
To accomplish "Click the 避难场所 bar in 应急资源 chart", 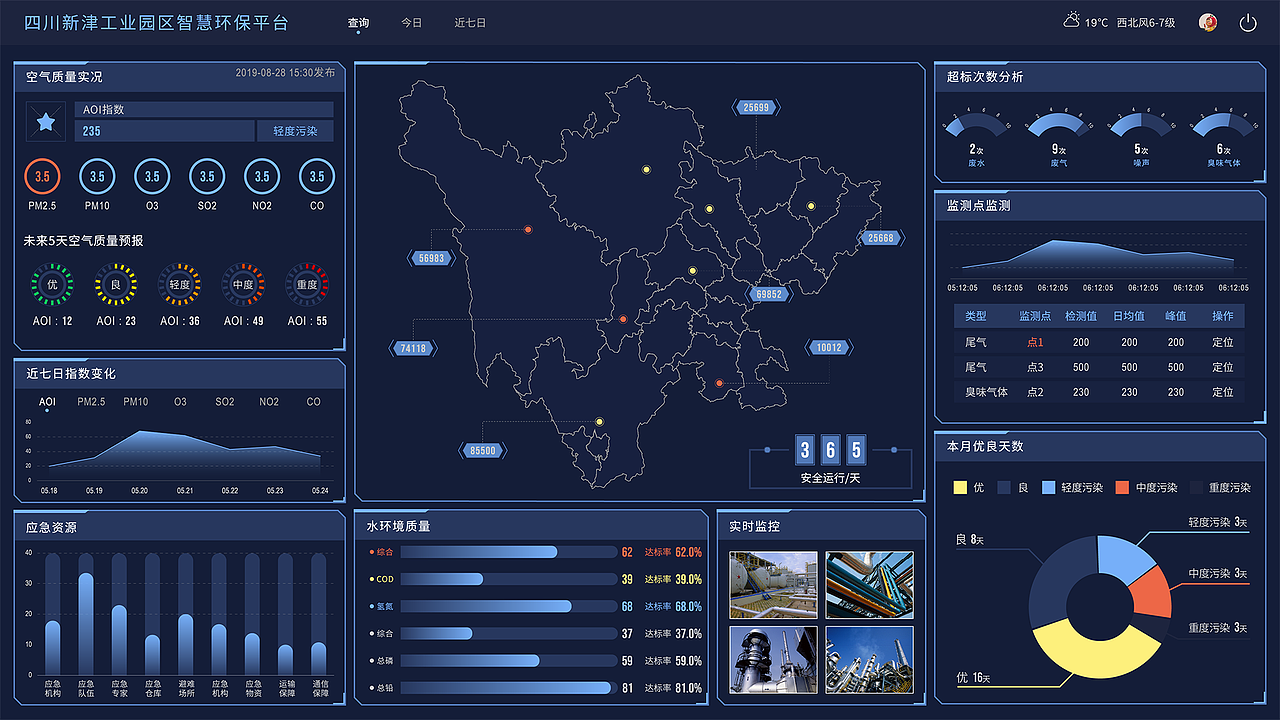I will tap(185, 644).
